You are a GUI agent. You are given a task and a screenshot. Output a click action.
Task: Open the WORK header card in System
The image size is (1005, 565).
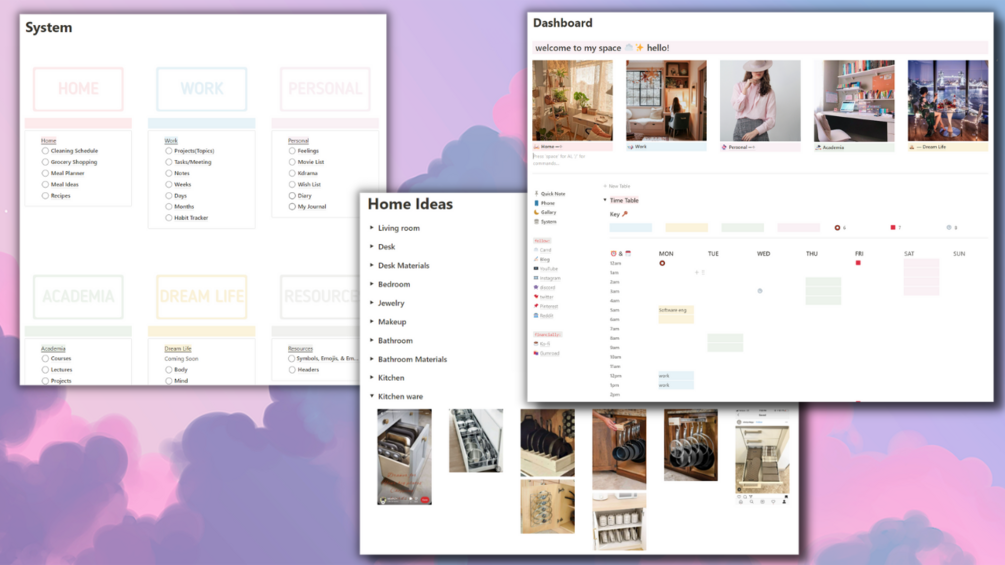(202, 89)
